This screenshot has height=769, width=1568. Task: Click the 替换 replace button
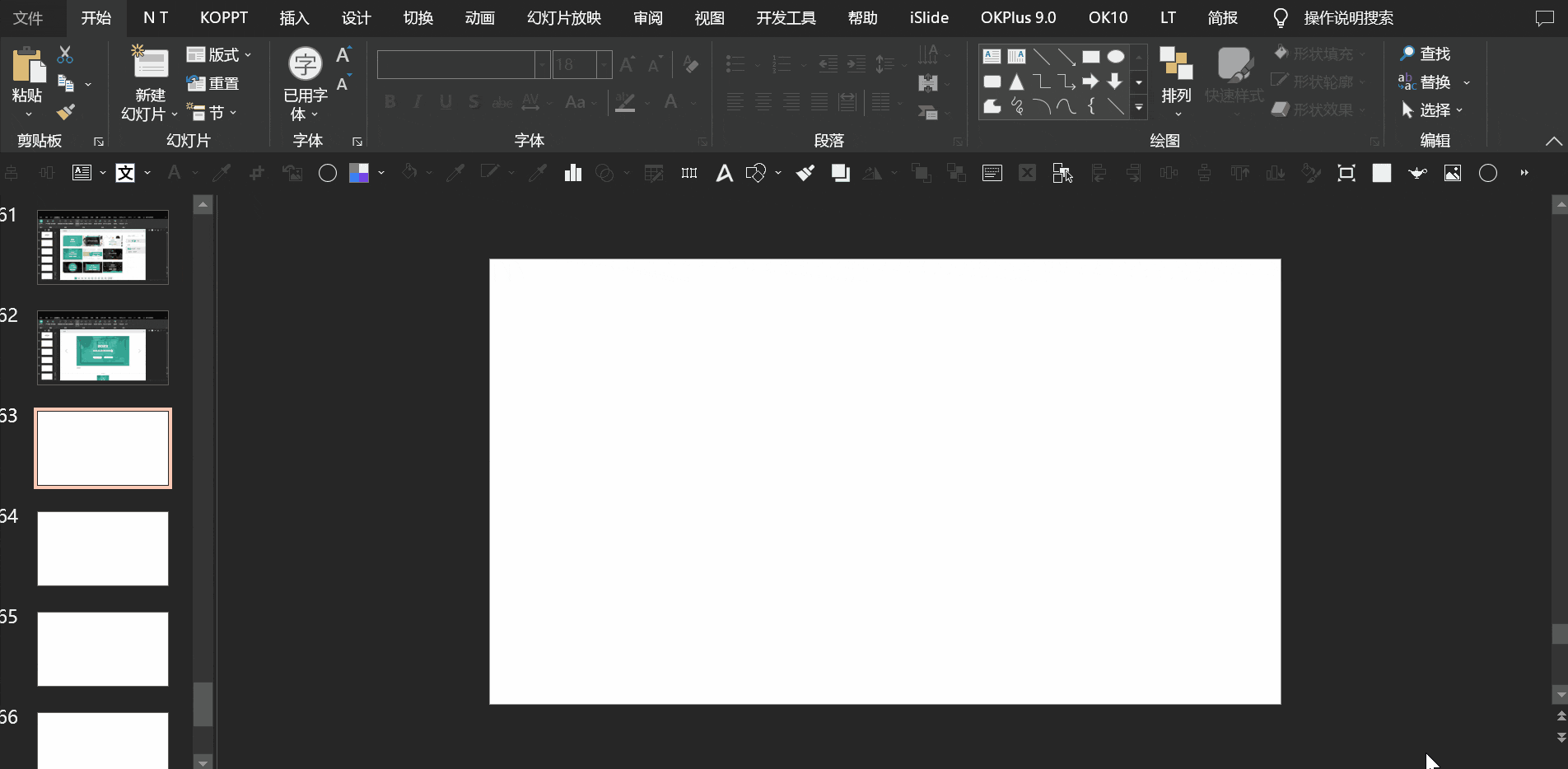pos(1425,82)
